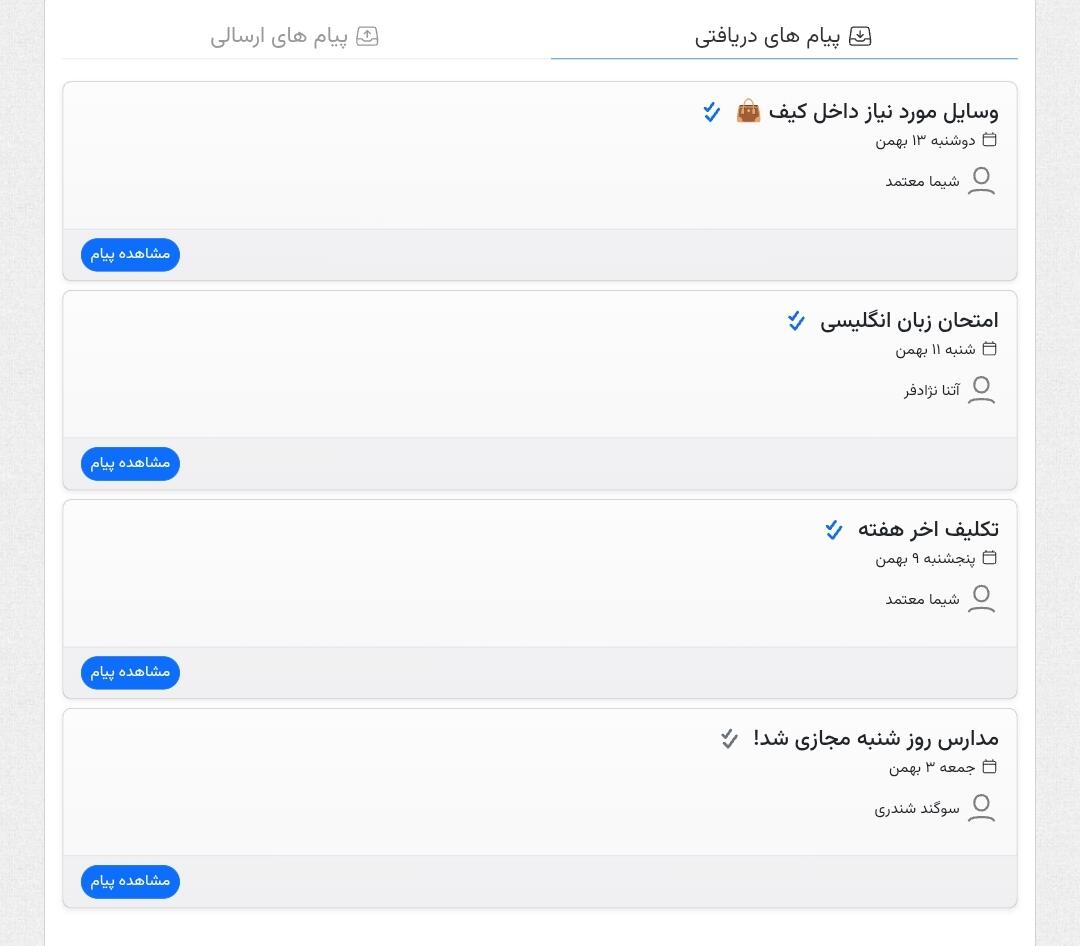Select the تکلیف اخر هفته message title
The width and height of the screenshot is (1080, 946).
click(928, 529)
